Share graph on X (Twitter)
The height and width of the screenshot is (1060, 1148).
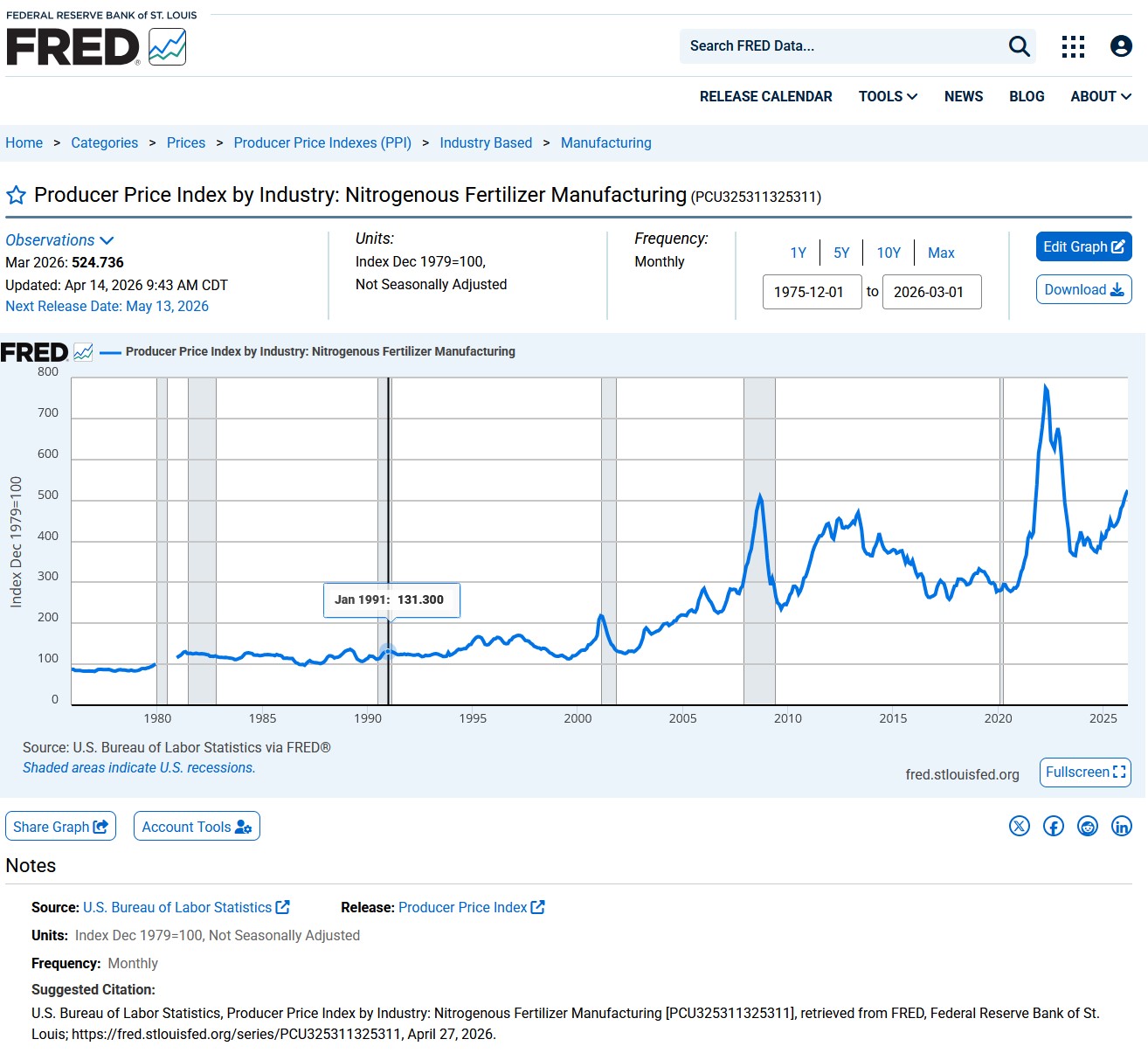click(x=1020, y=826)
